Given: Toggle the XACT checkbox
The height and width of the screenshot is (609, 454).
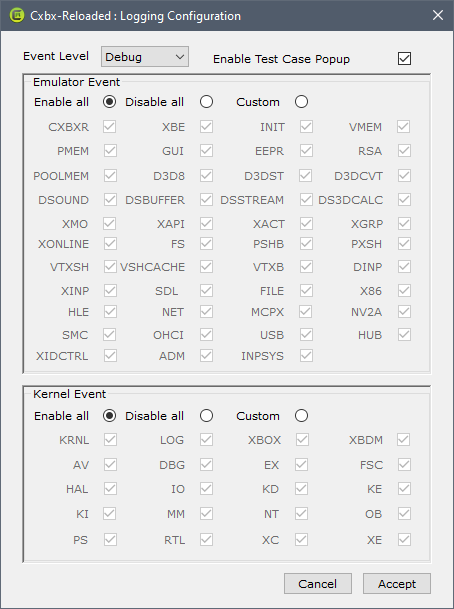Looking at the screenshot, I should pyautogui.click(x=306, y=224).
